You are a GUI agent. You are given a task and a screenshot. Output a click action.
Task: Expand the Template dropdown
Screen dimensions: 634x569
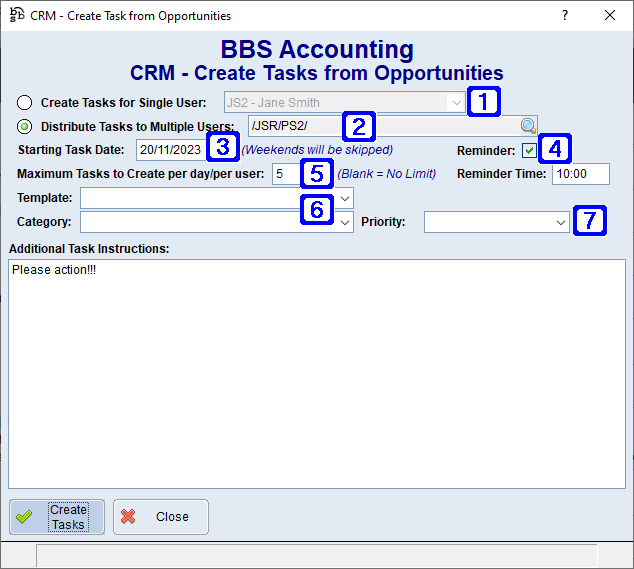(345, 198)
